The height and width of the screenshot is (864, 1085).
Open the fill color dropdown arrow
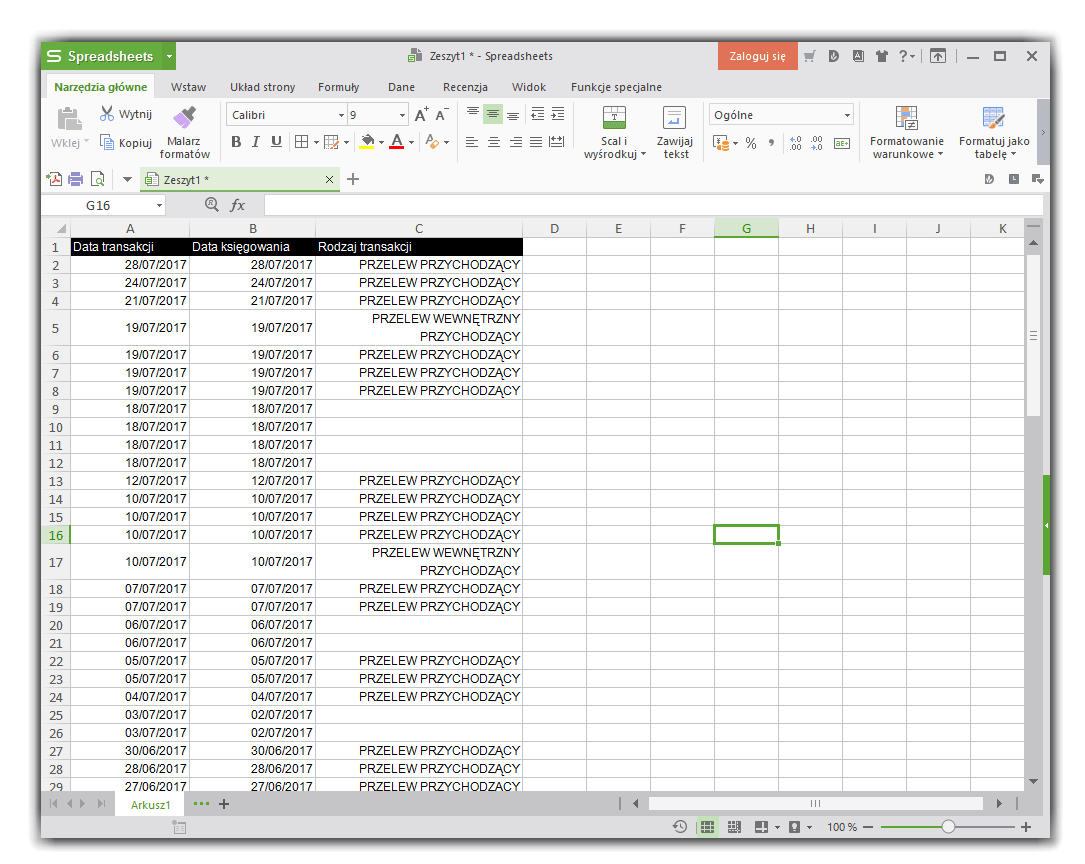381,143
